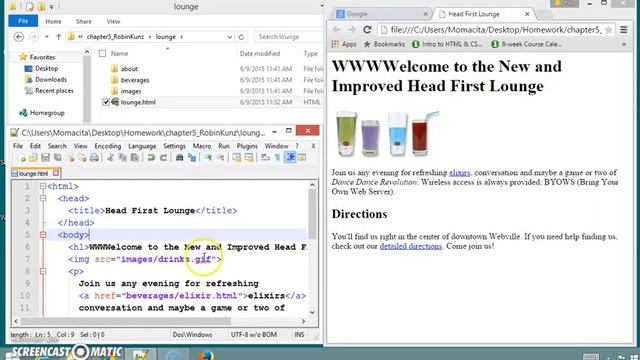Save the file with Notepad++ Save icon
The height and width of the screenshot is (360, 640).
click(45, 158)
